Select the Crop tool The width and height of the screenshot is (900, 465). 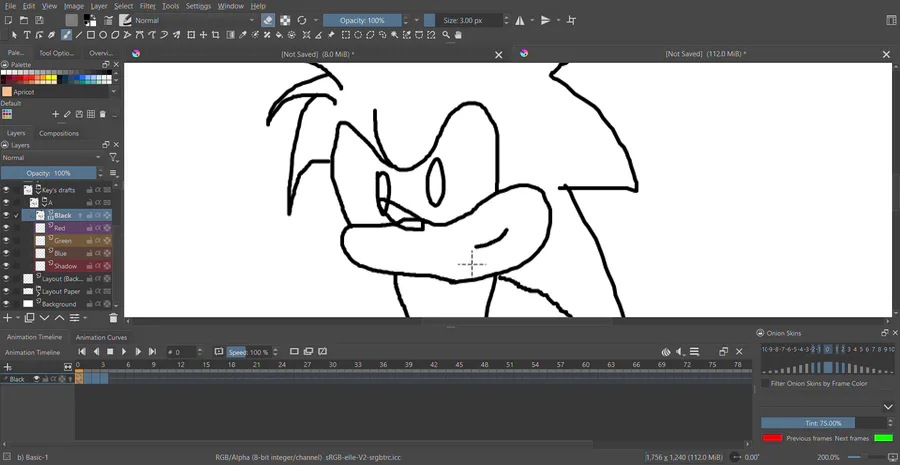215,35
